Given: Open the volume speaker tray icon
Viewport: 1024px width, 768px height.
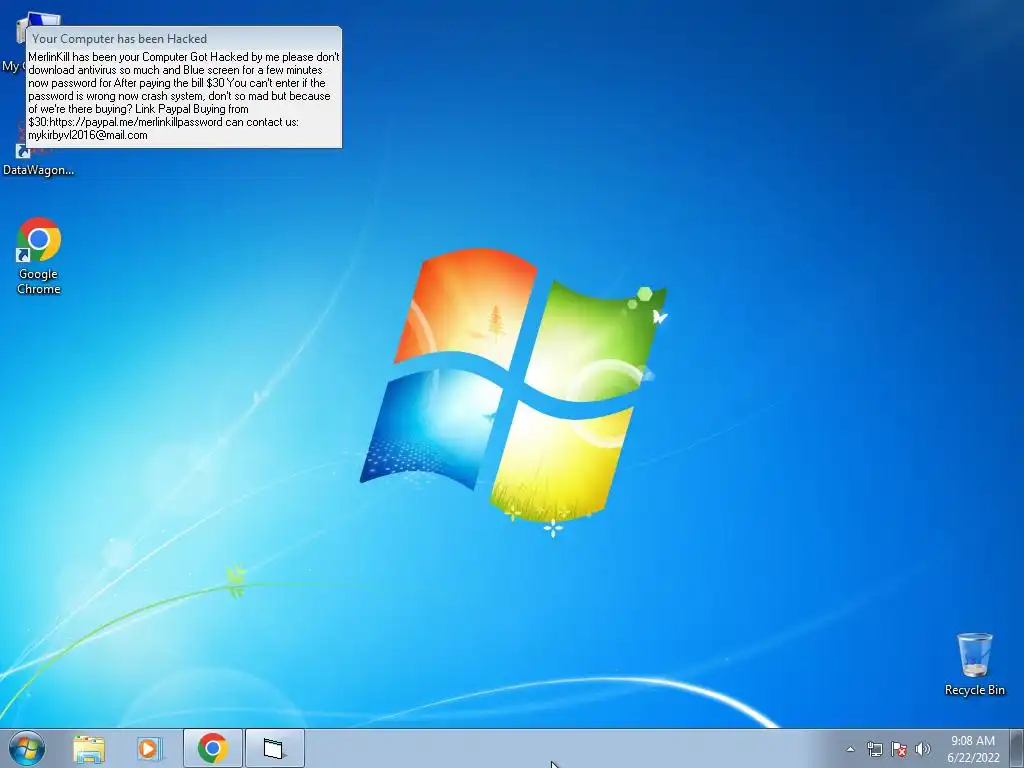Looking at the screenshot, I should point(923,749).
